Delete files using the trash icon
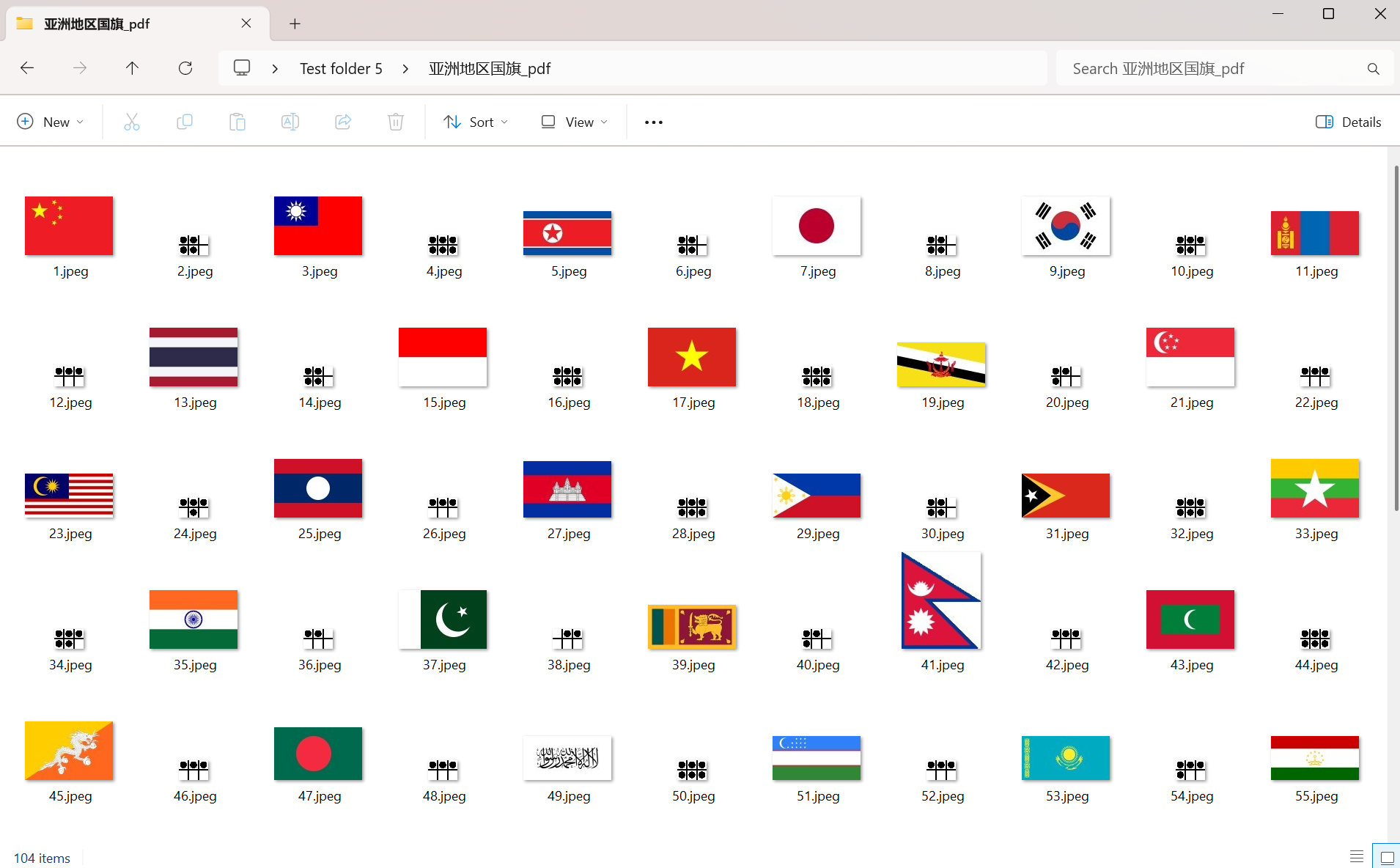The height and width of the screenshot is (868, 1400). point(395,122)
